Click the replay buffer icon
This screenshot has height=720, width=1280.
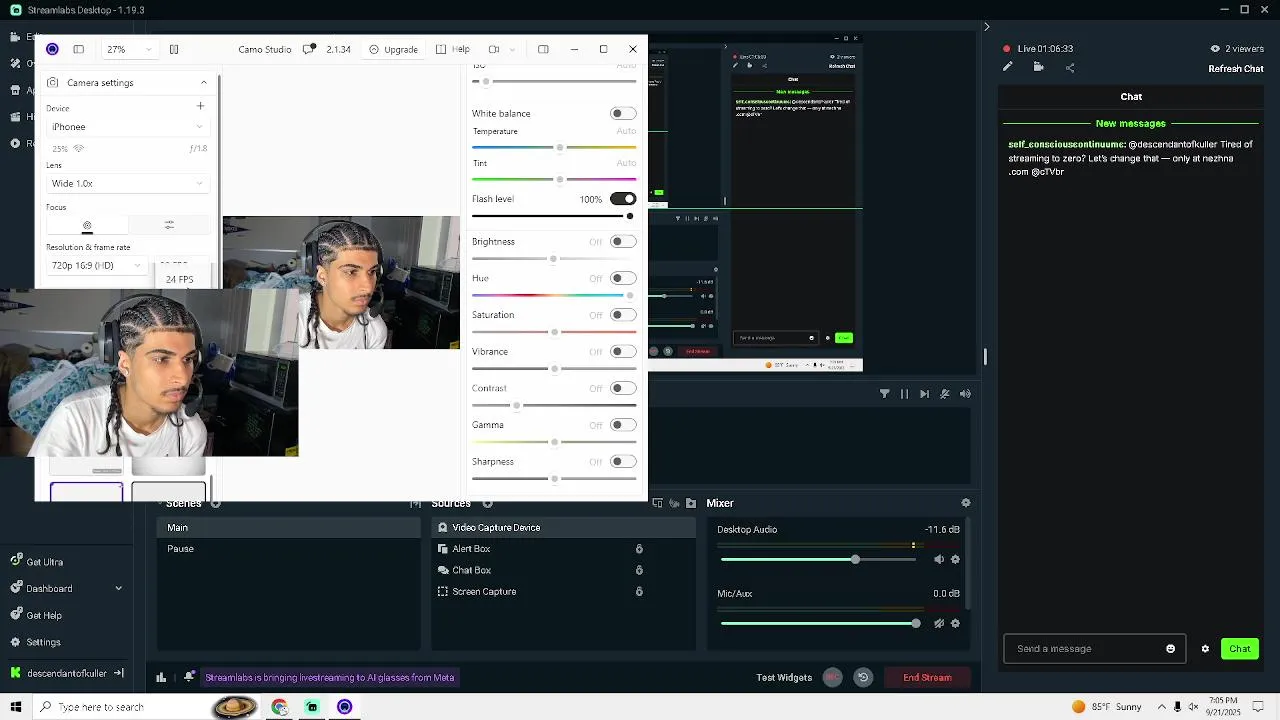(863, 678)
